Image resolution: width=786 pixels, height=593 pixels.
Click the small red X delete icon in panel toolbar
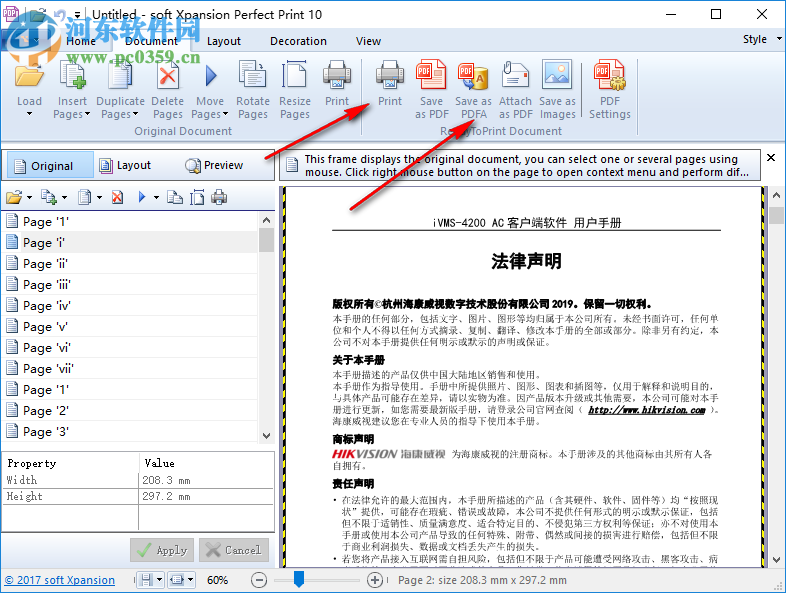(117, 197)
